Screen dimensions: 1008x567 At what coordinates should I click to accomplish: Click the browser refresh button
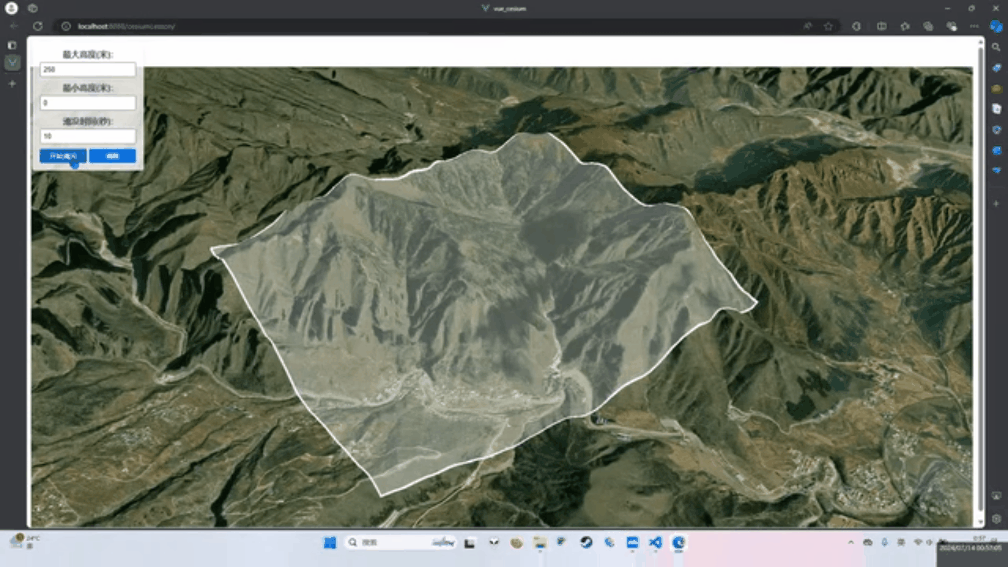coord(37,26)
